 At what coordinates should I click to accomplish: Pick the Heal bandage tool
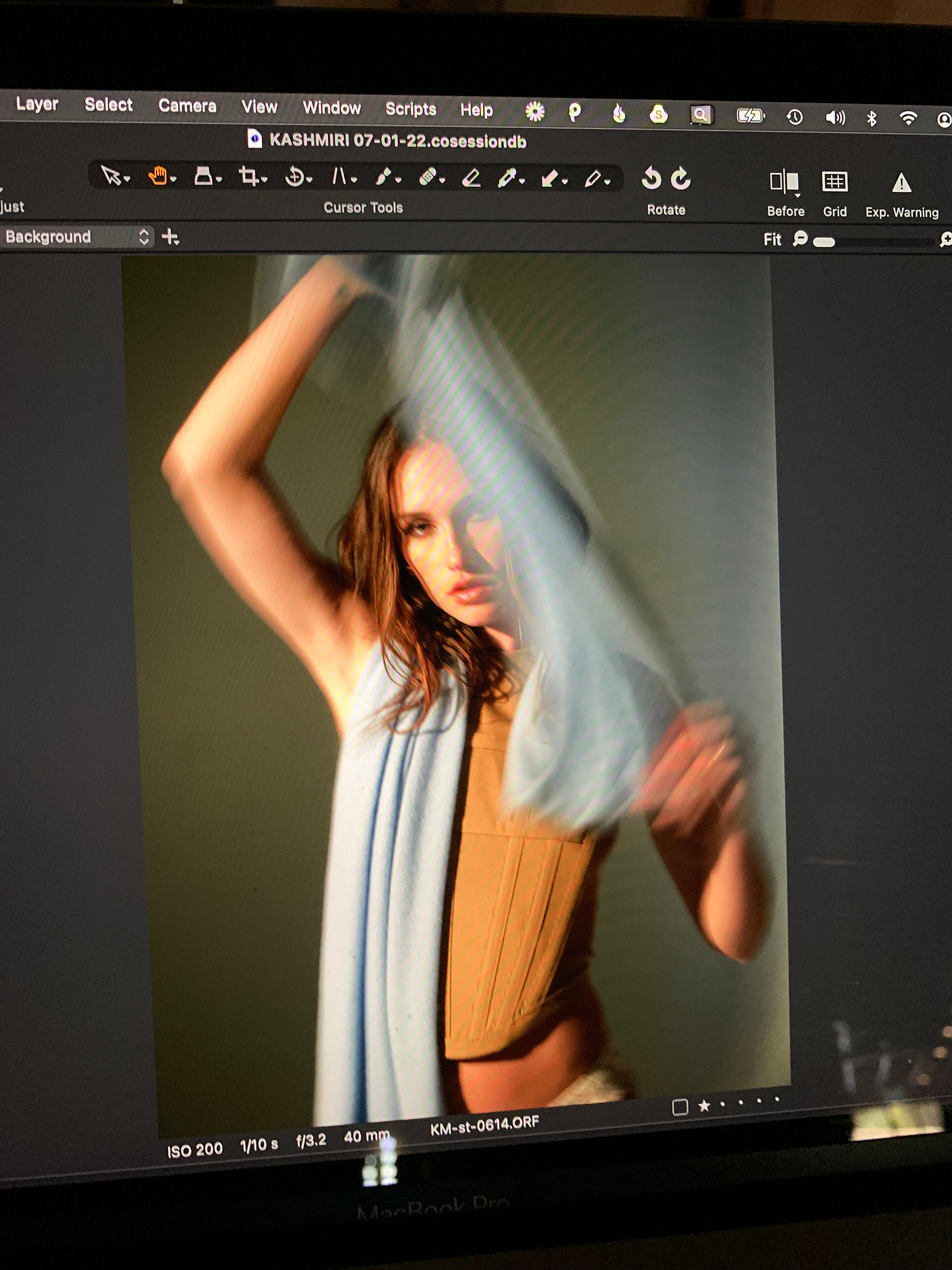click(x=427, y=178)
